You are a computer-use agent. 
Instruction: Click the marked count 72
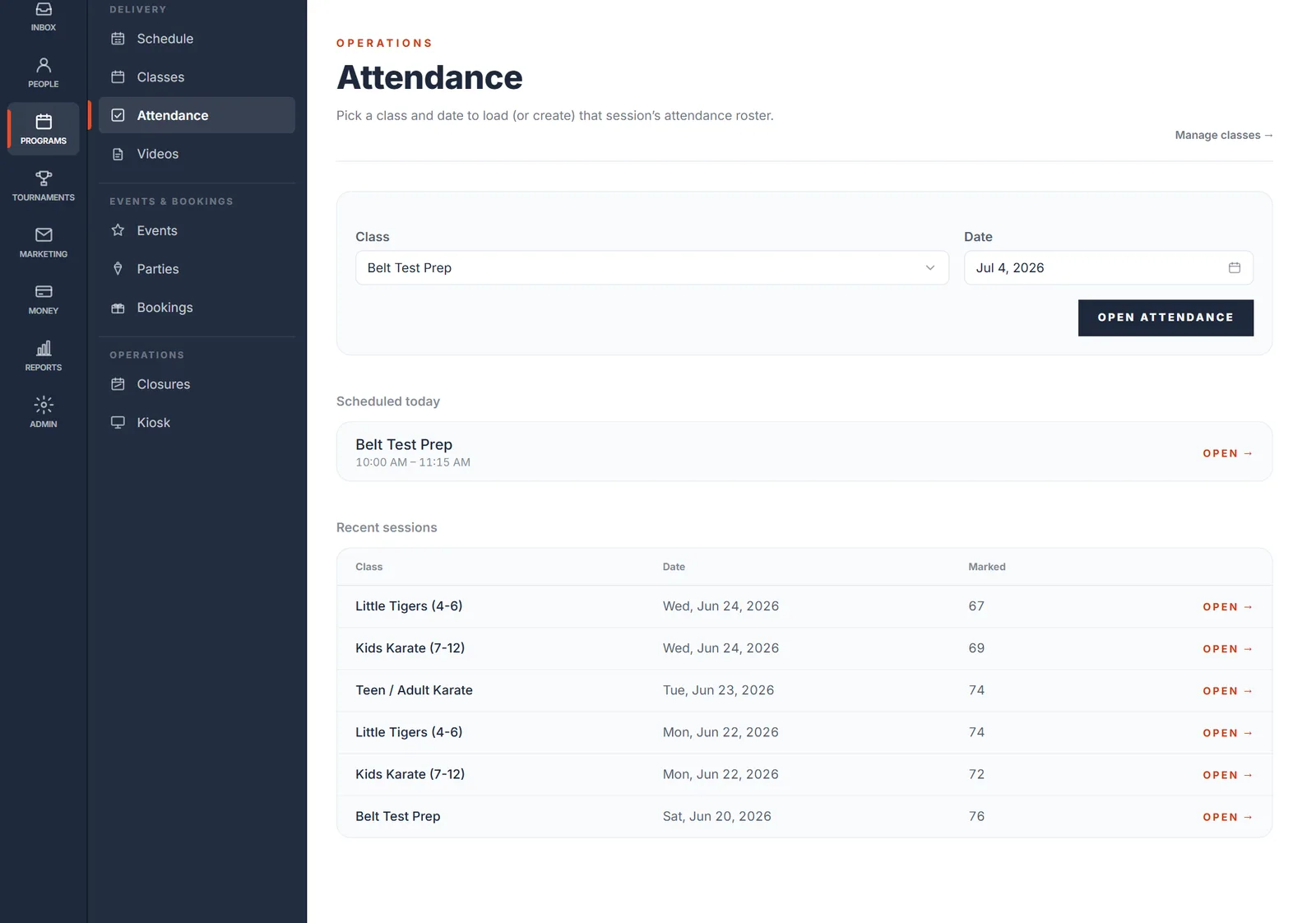coord(976,774)
